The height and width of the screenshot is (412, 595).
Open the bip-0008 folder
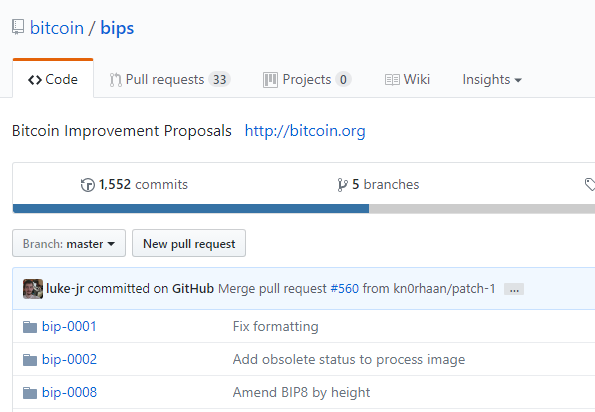coord(69,392)
